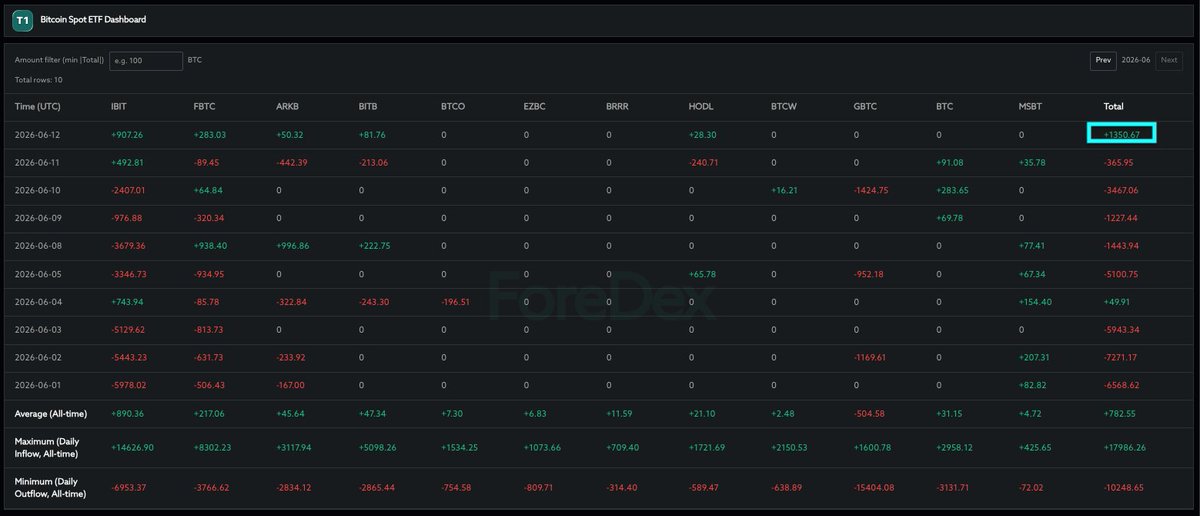Click the -7271.17 total value
Image resolution: width=1200 pixels, height=516 pixels.
(1121, 358)
